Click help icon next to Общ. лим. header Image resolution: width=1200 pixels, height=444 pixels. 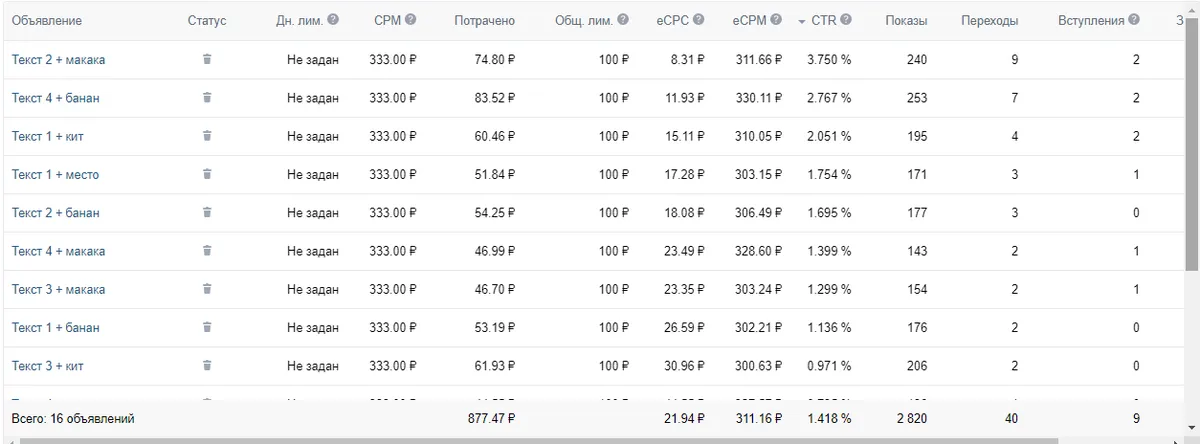pos(624,20)
